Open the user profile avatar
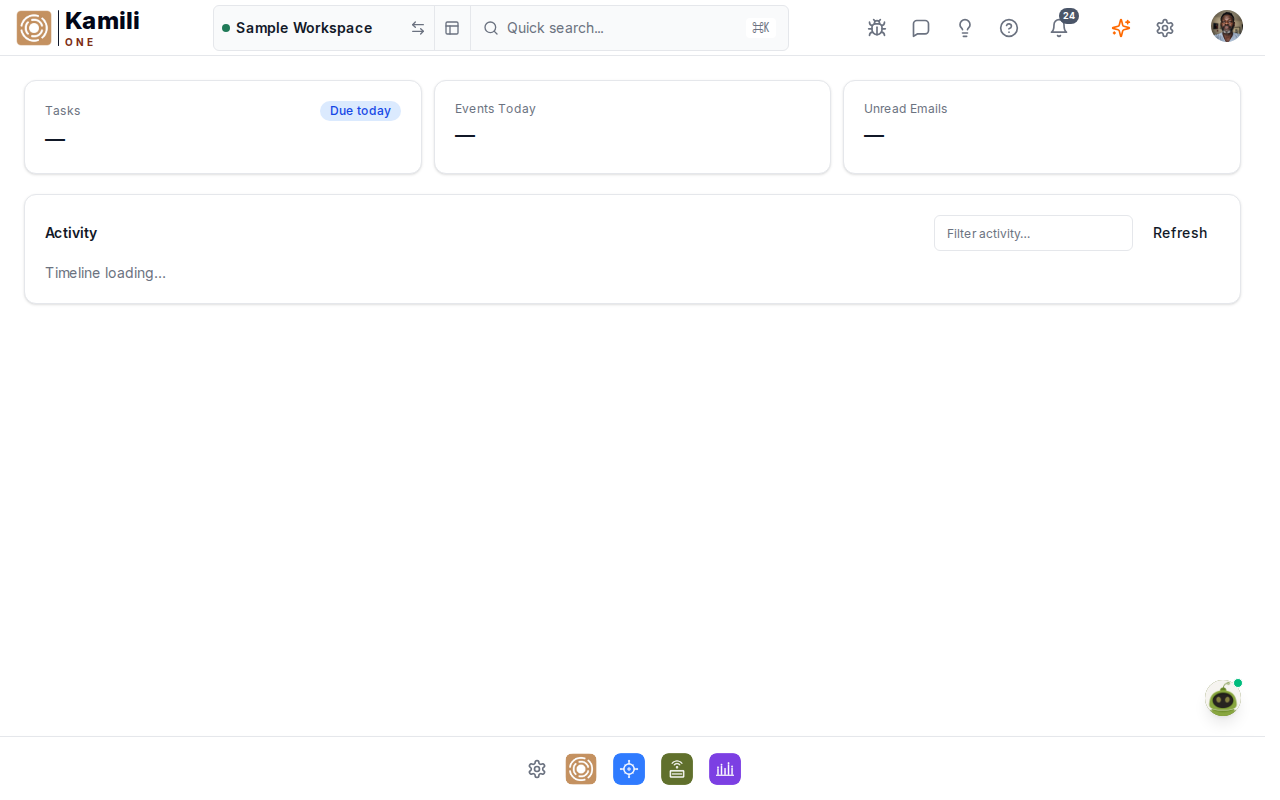This screenshot has width=1280, height=800. [1227, 26]
